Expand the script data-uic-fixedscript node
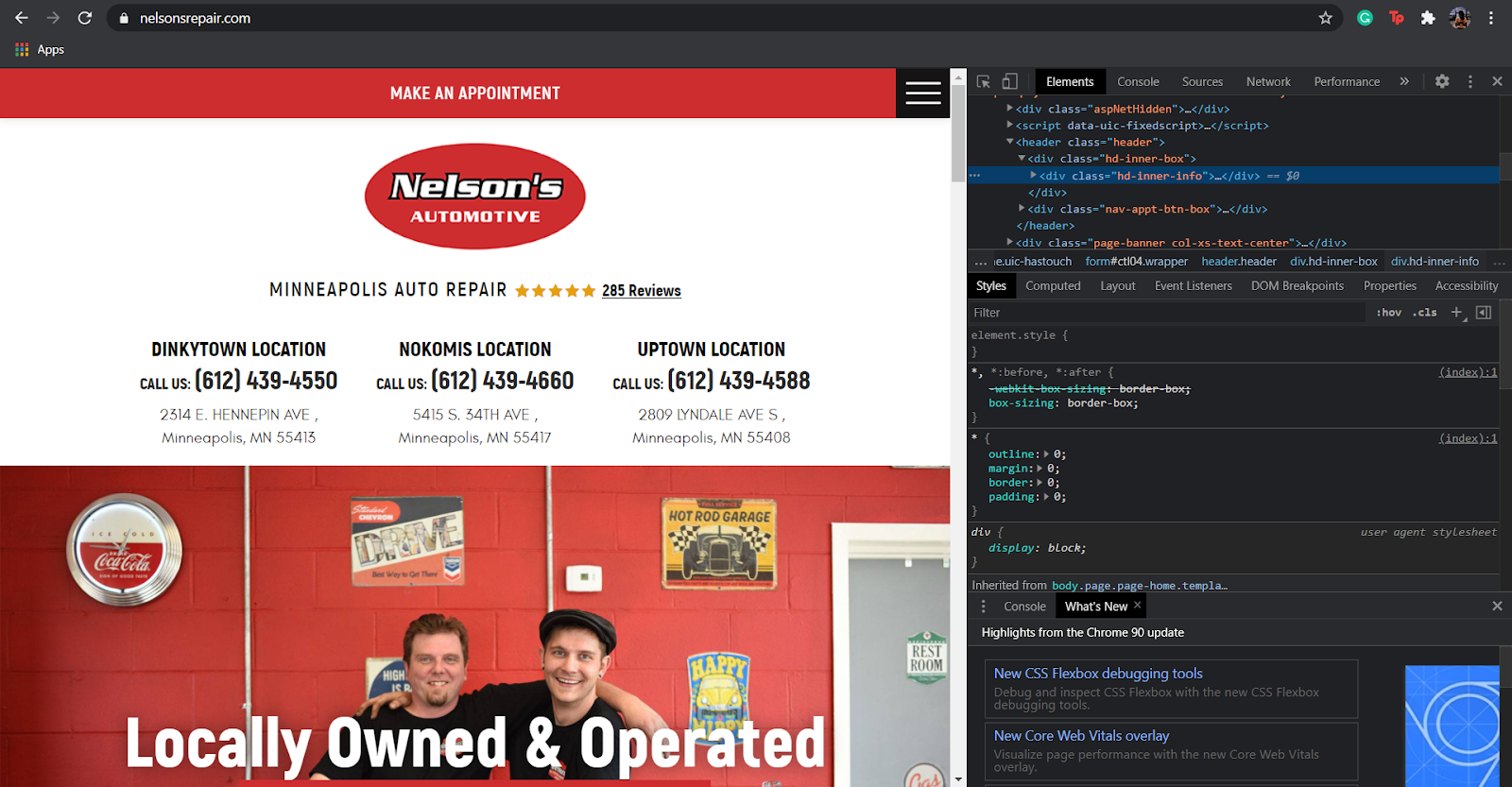Viewport: 1512px width, 787px height. click(1010, 125)
